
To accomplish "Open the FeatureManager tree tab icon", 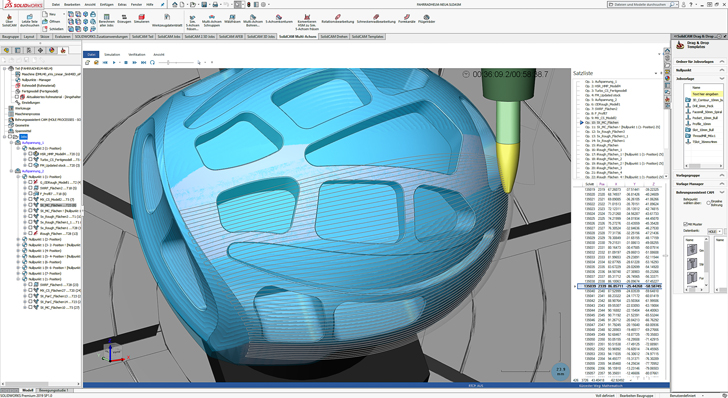I will [6, 50].
